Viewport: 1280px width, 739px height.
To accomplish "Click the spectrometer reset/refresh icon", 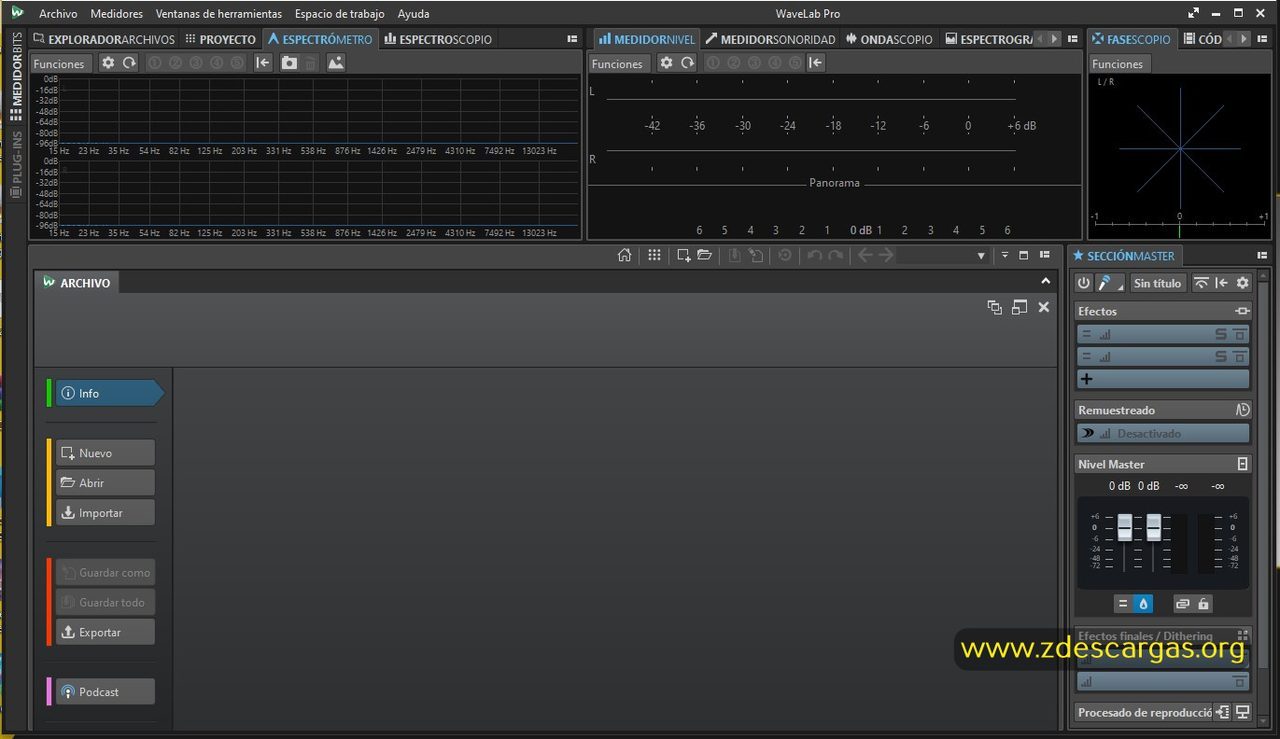I will 129,63.
